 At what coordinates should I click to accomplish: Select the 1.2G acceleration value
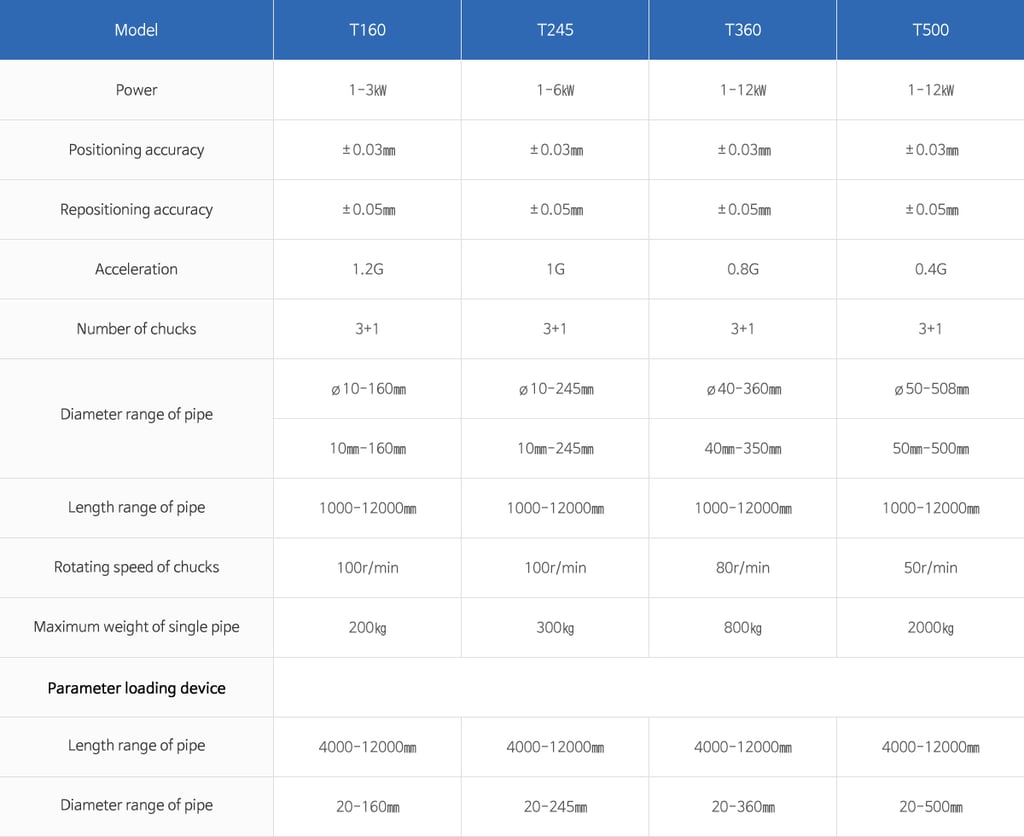(x=368, y=269)
